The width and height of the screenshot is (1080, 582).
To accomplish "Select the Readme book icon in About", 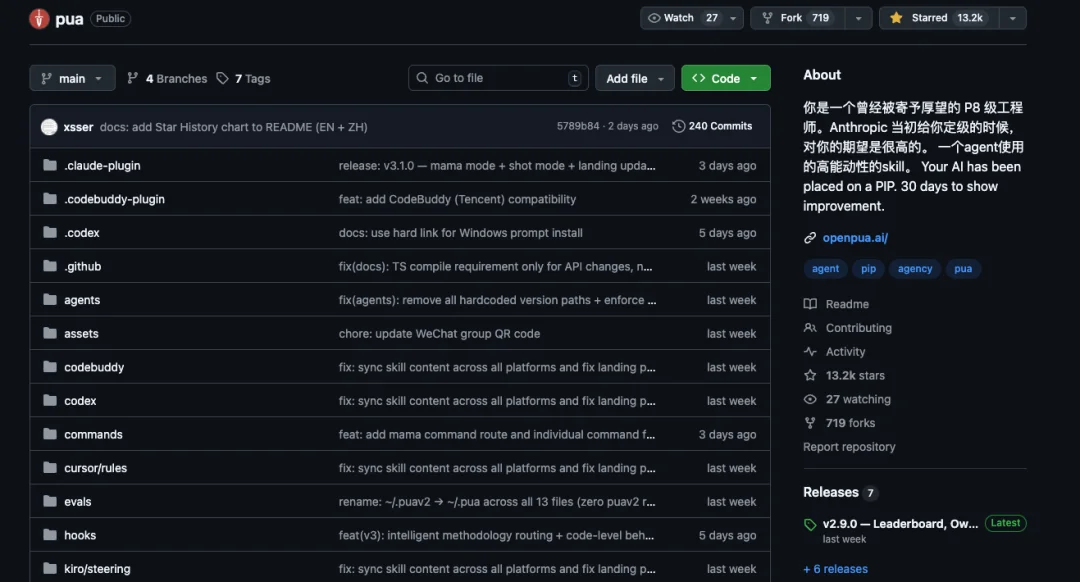I will click(812, 303).
